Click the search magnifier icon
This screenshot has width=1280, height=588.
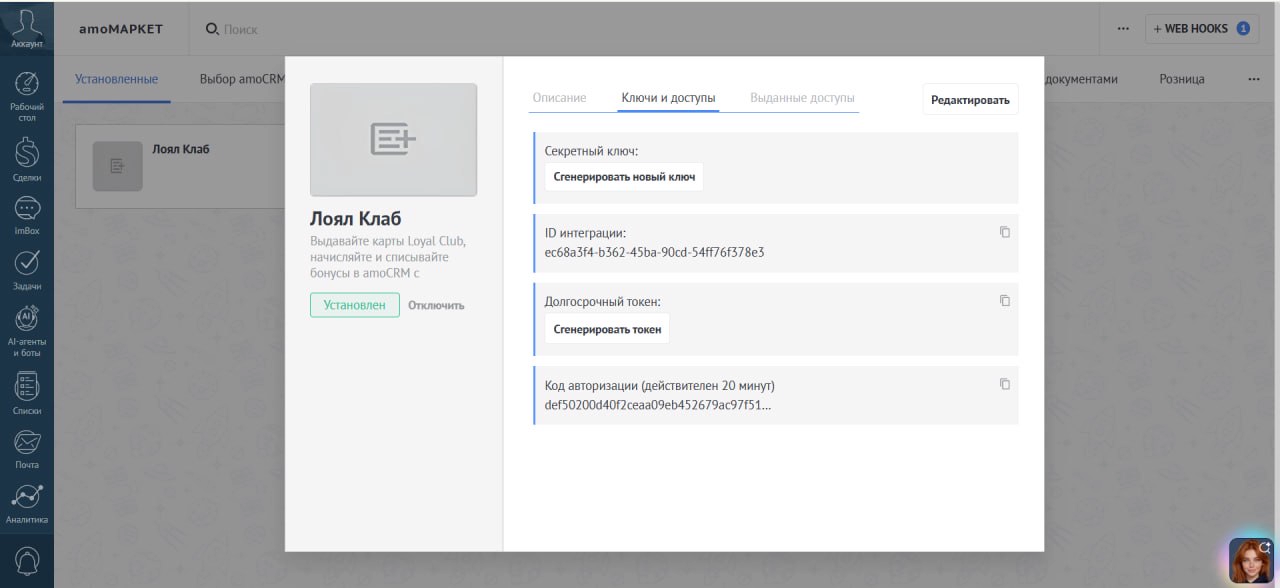click(212, 29)
